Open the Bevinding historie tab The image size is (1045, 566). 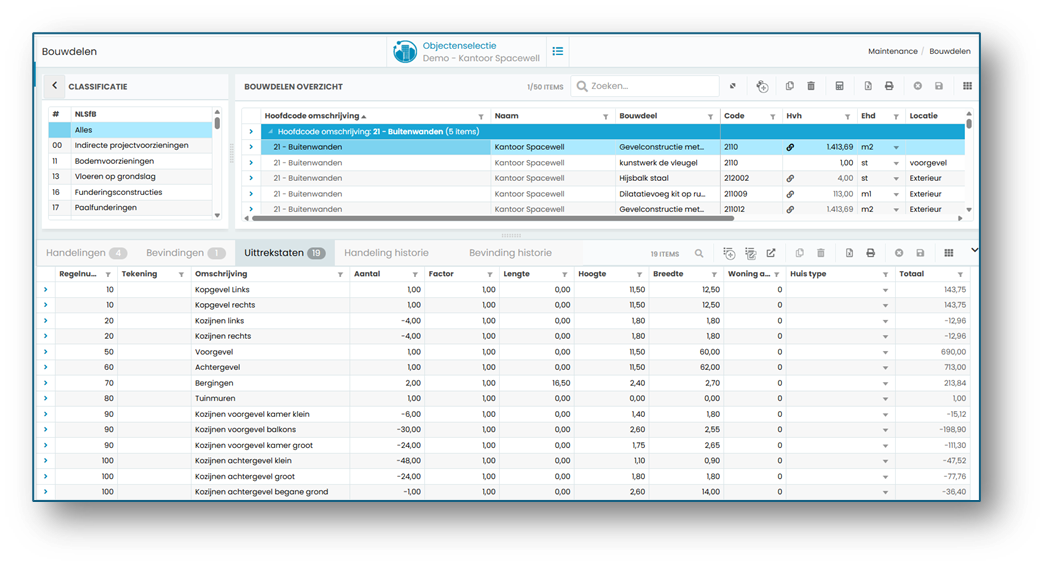coord(510,253)
